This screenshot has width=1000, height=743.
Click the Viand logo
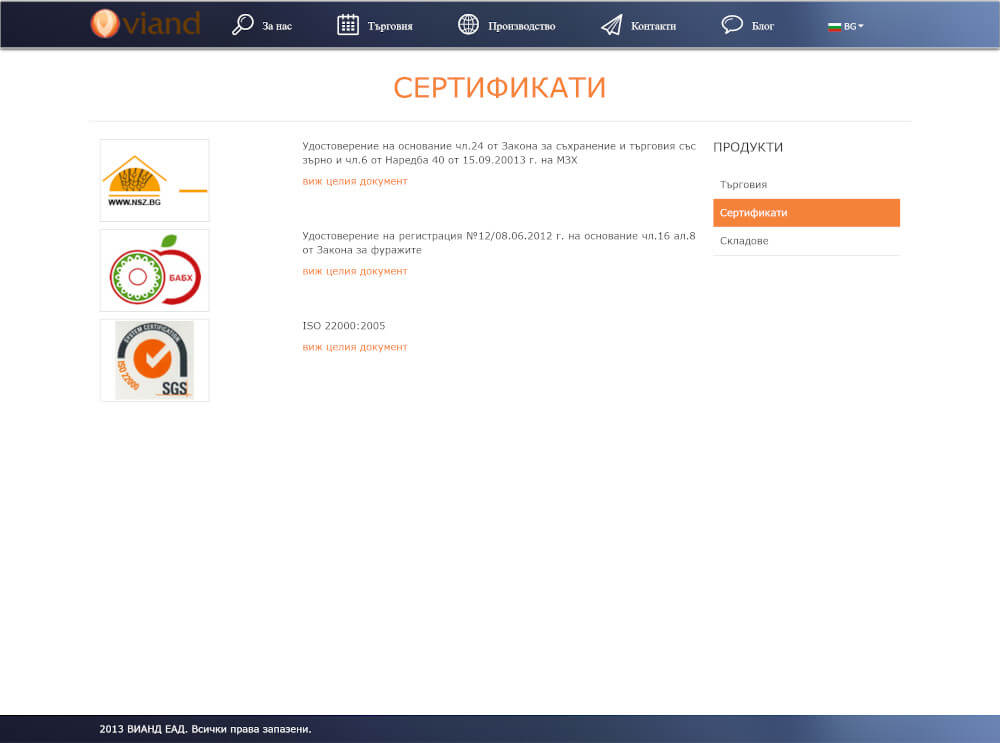pos(145,24)
